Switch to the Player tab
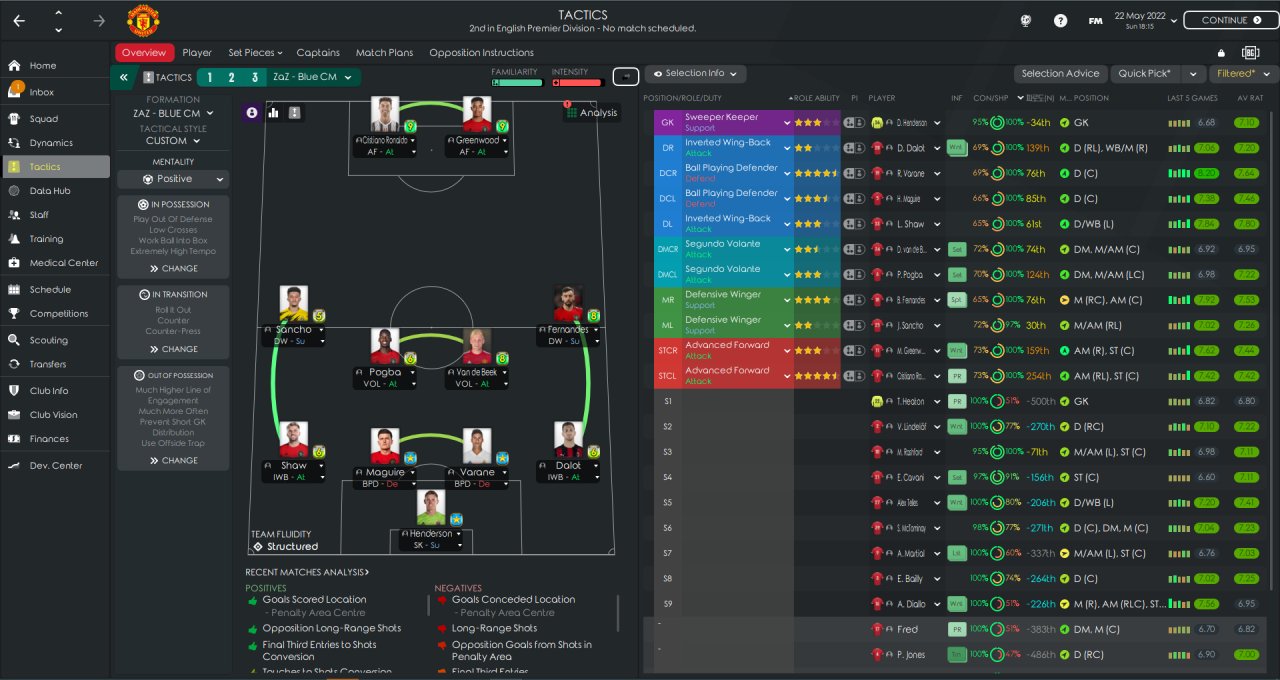 [197, 53]
